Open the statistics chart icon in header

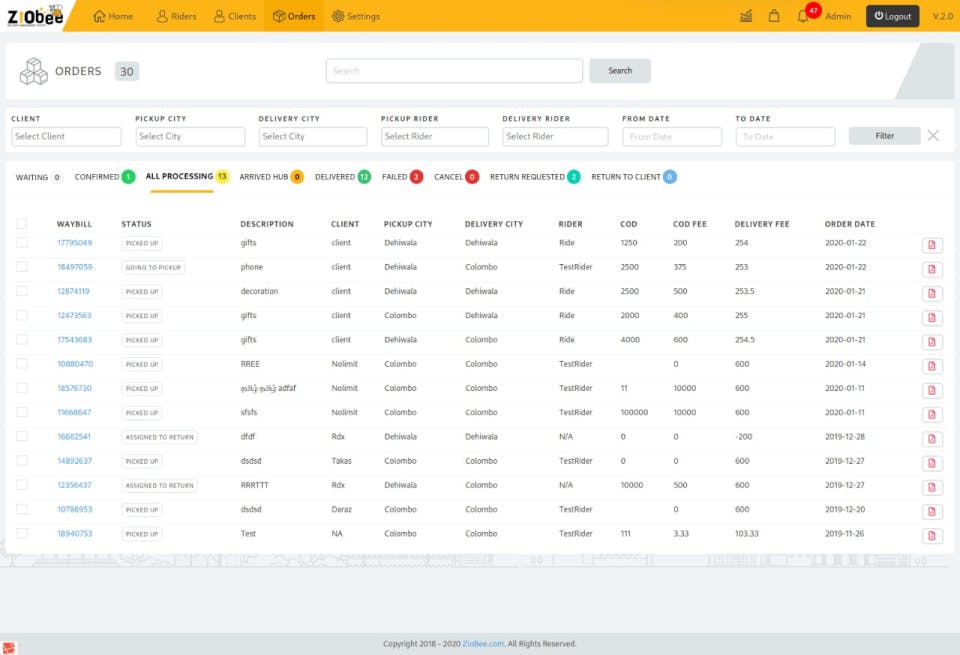tap(746, 17)
